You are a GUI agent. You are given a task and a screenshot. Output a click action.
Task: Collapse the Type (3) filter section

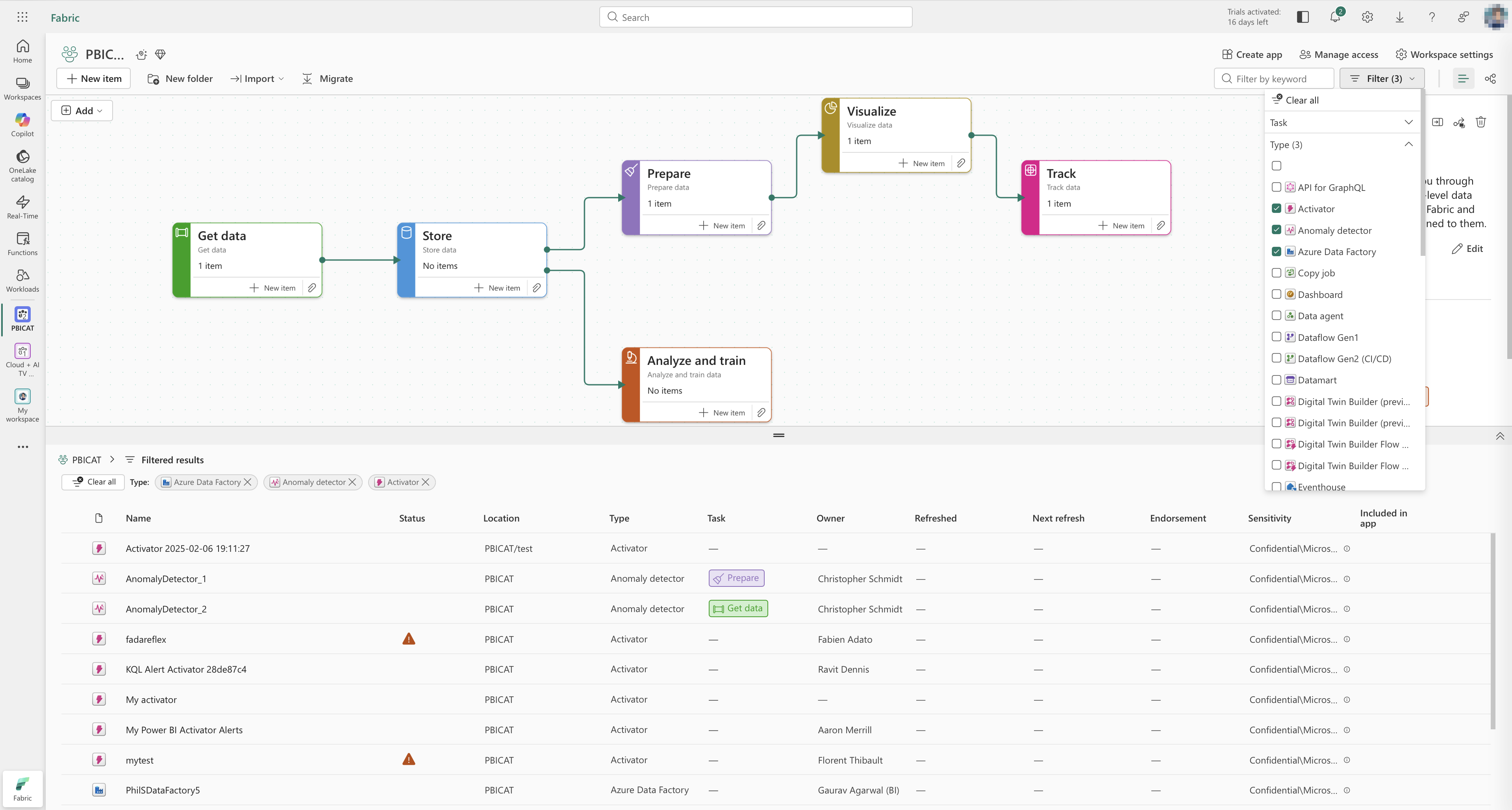click(1342, 144)
